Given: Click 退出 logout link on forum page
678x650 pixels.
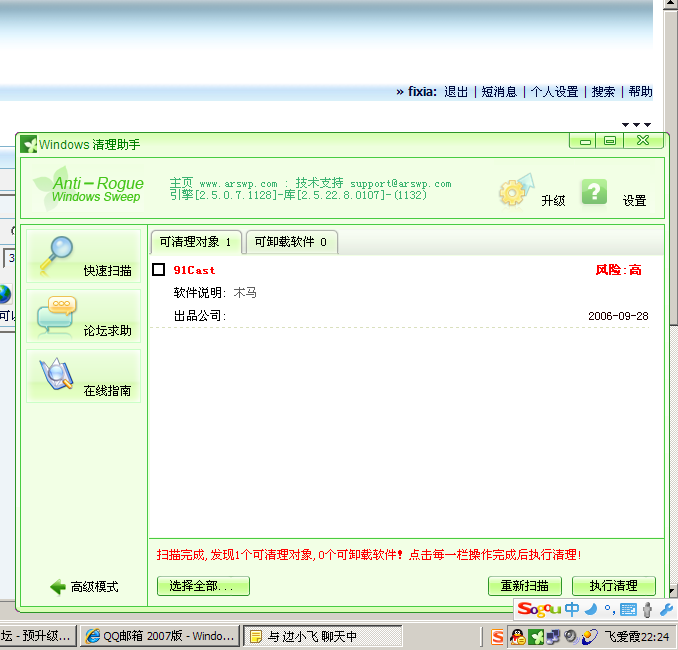Looking at the screenshot, I should pyautogui.click(x=456, y=92).
